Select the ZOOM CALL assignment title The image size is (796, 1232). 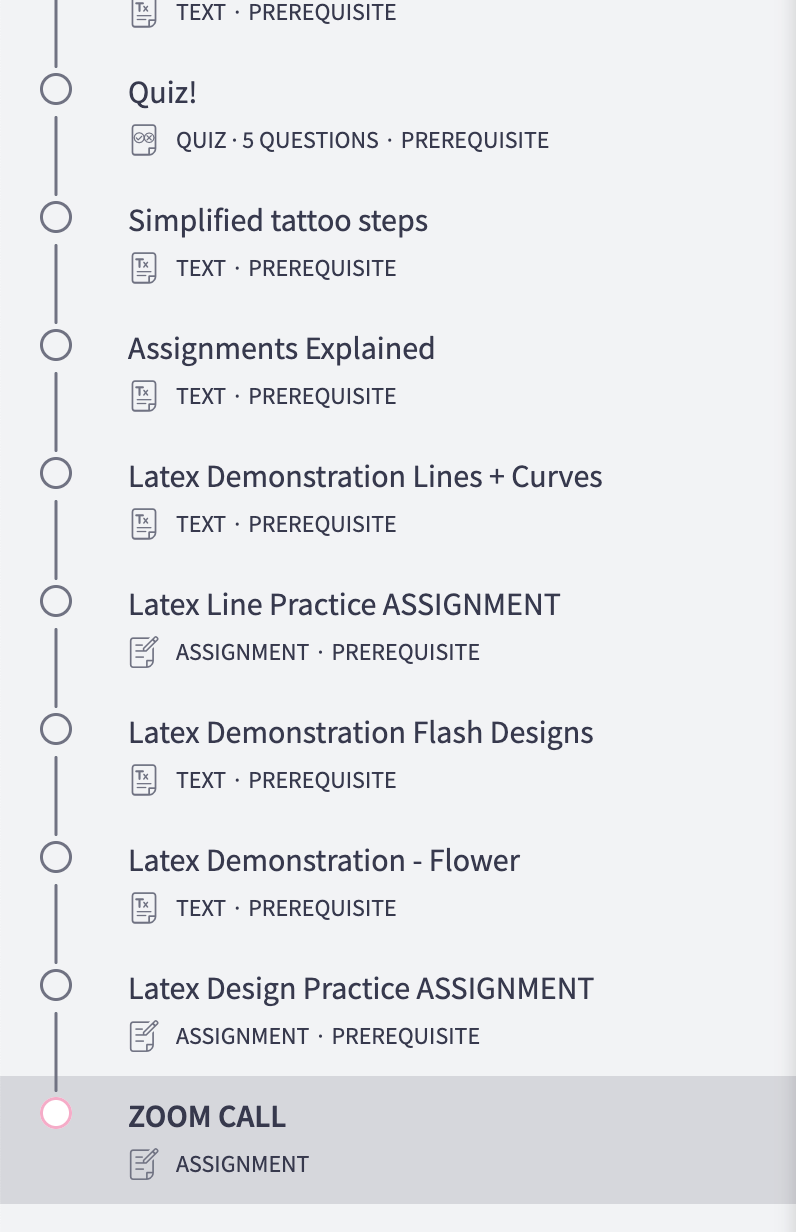tap(207, 1117)
